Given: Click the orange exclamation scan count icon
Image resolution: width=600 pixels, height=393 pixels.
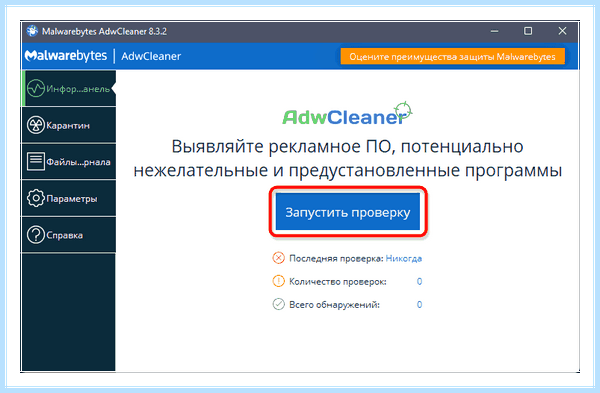Looking at the screenshot, I should (x=279, y=281).
